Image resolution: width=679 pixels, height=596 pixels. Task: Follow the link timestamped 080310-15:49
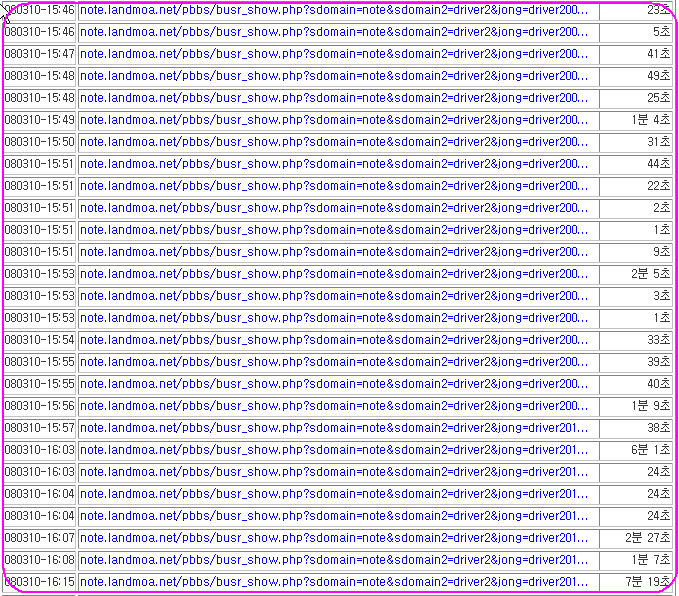334,120
